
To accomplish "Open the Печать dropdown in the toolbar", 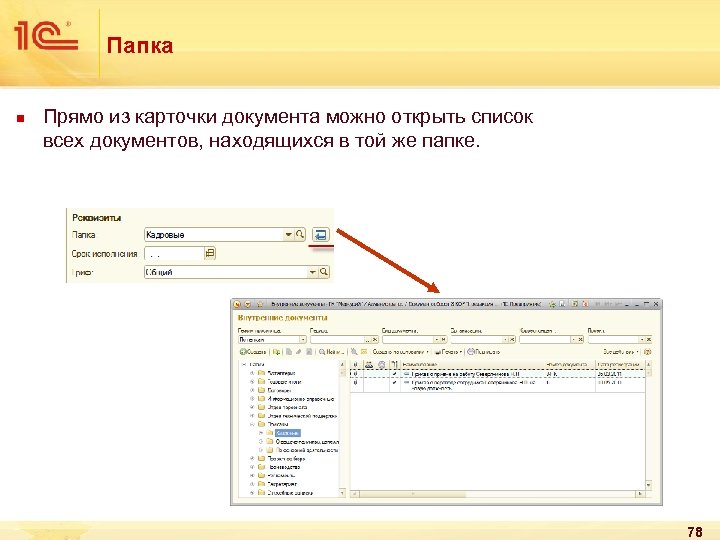I will 448,352.
